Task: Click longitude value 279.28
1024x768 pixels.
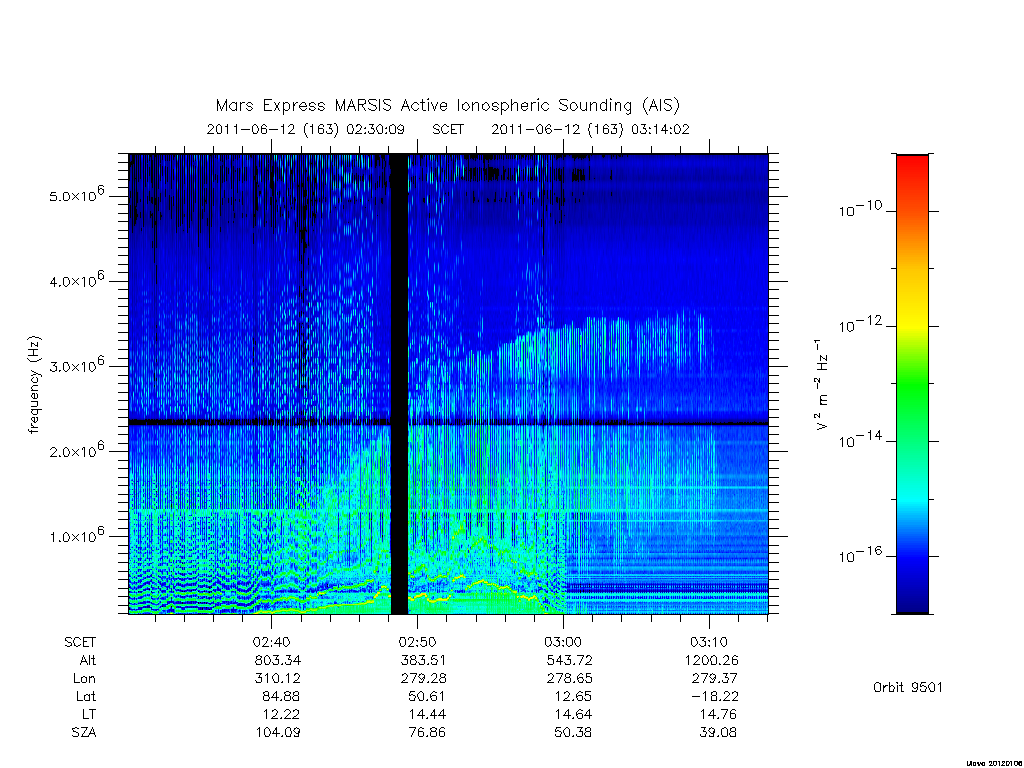Action: pos(424,679)
